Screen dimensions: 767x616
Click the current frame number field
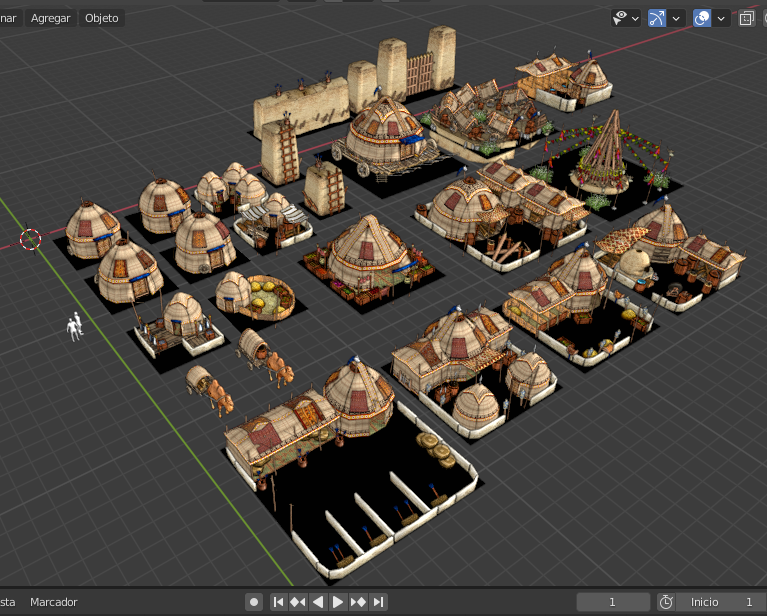[x=613, y=602]
